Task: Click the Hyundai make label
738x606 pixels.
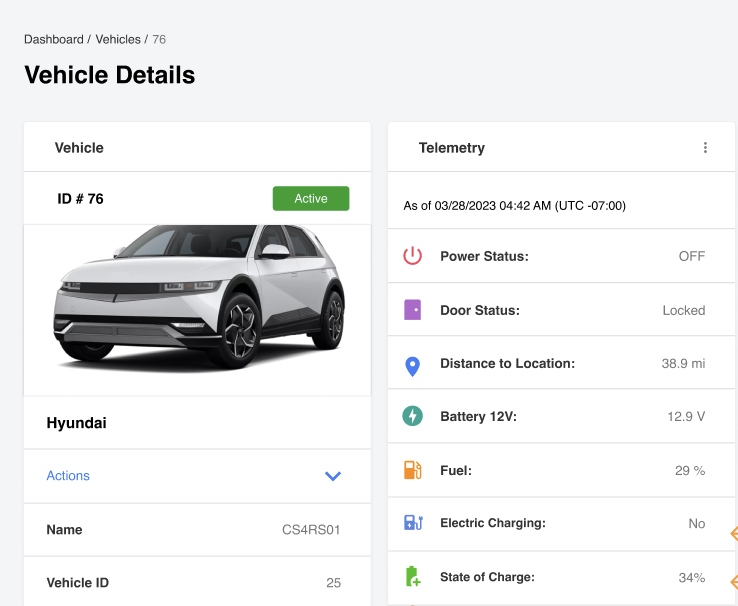Action: pyautogui.click(x=76, y=423)
